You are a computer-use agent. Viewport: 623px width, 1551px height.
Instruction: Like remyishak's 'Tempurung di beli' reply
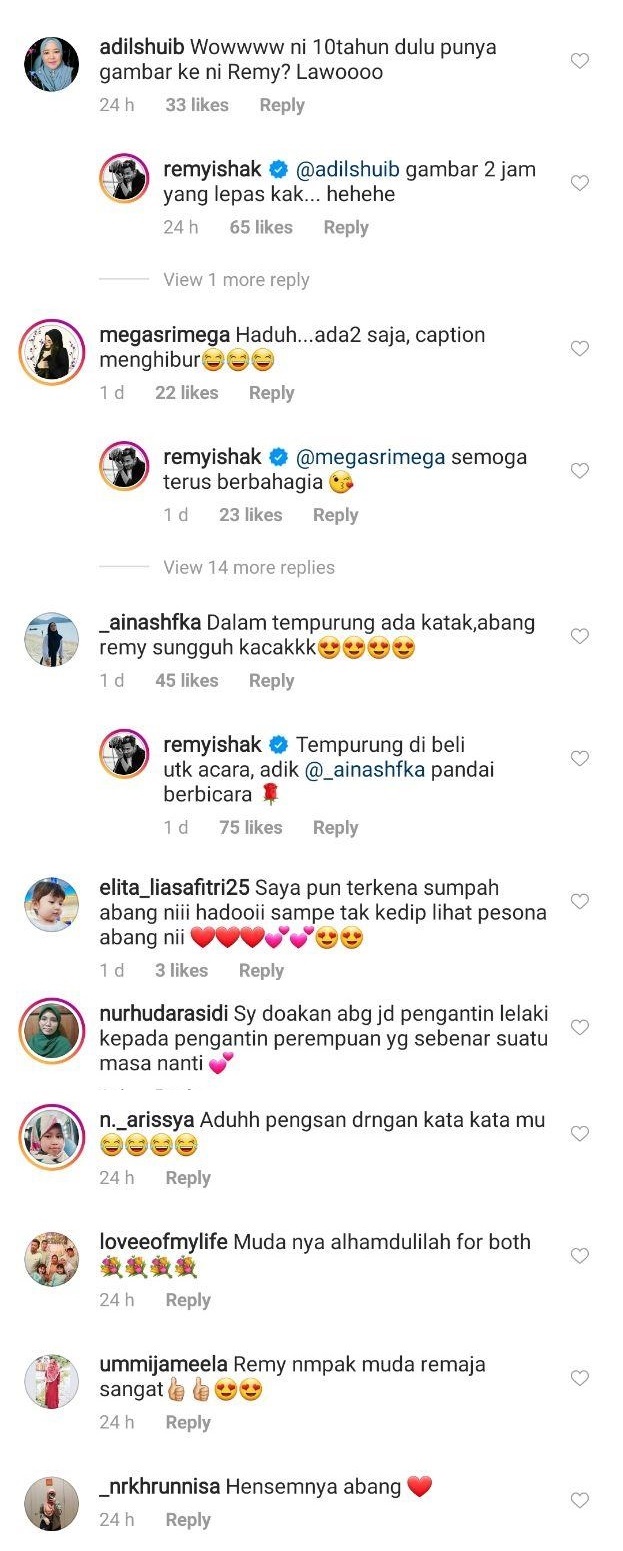pos(579,759)
